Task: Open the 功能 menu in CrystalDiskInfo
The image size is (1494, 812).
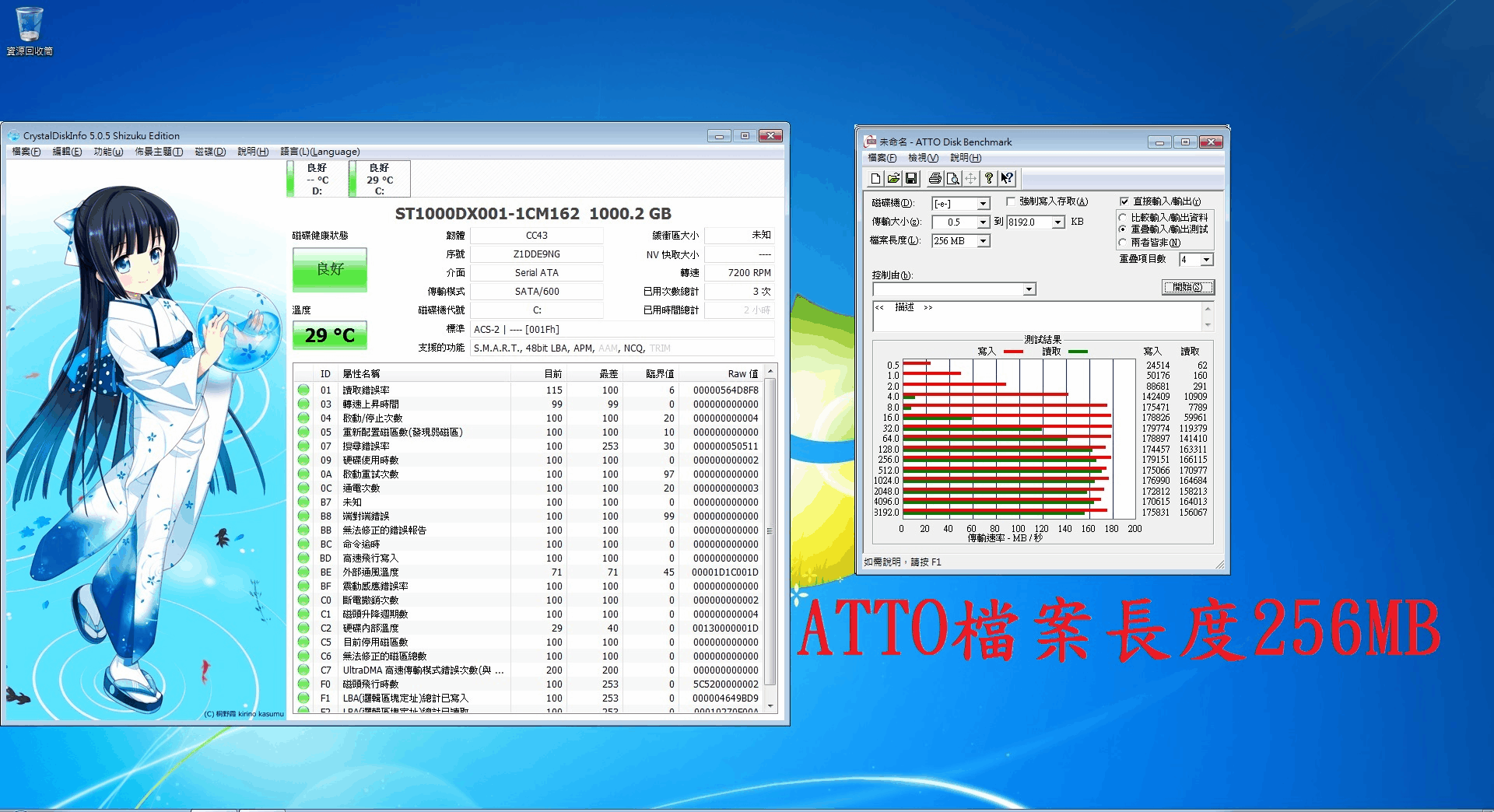Action: 108,152
